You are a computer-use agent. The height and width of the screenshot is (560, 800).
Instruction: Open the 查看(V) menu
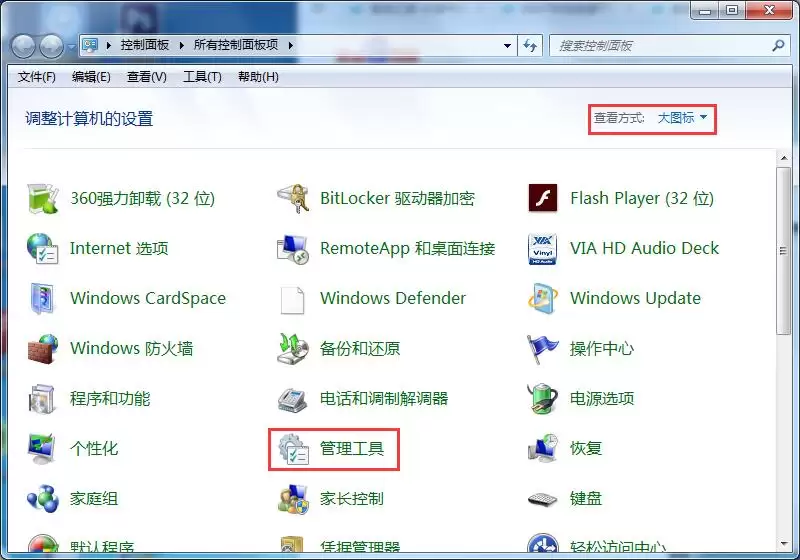pyautogui.click(x=146, y=77)
